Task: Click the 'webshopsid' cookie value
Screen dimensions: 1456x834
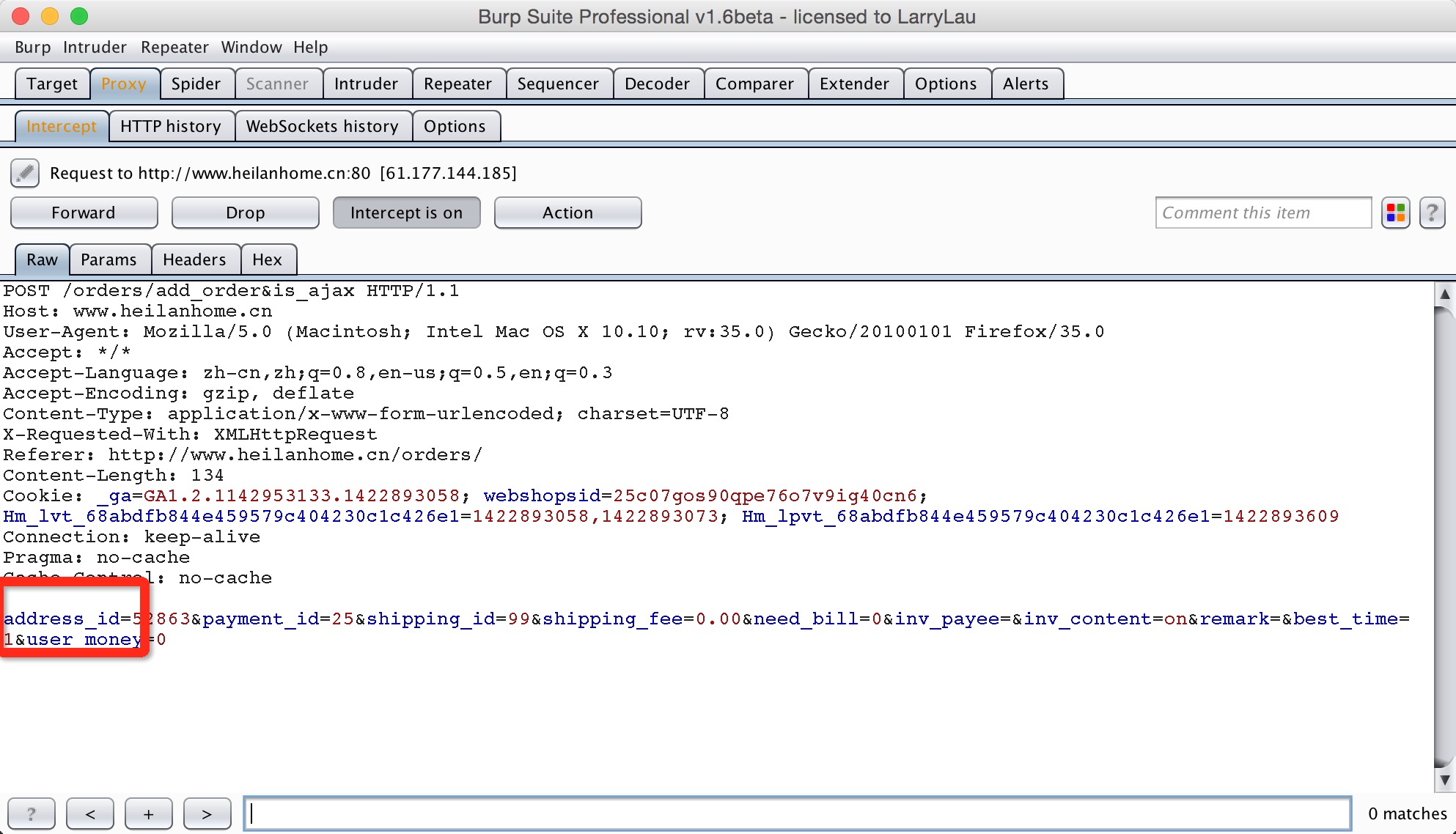Action: (765, 496)
